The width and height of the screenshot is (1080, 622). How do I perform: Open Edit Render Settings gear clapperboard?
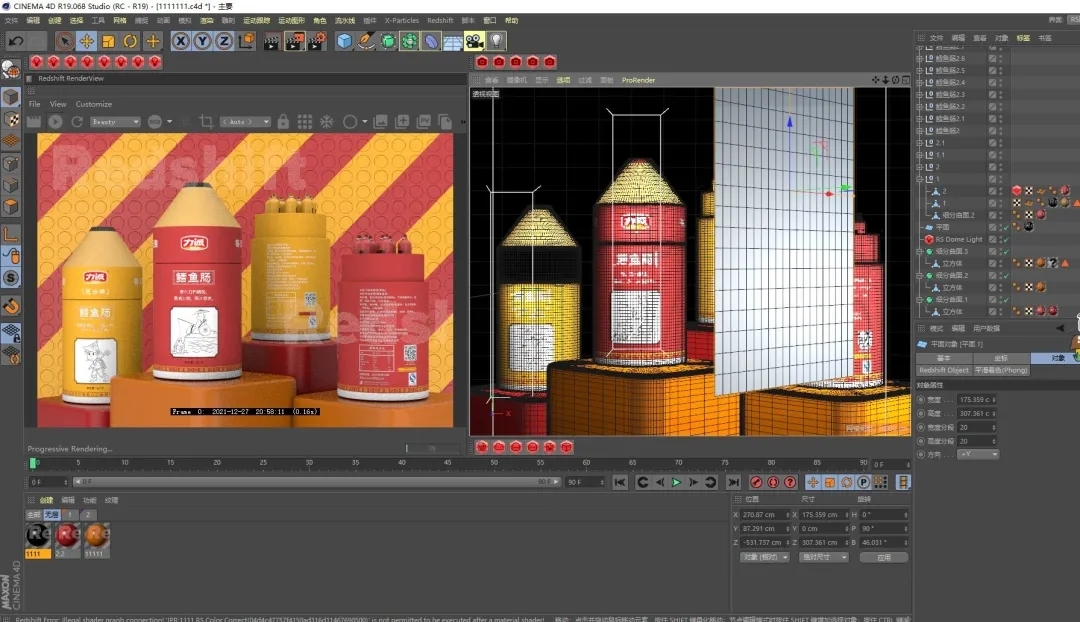[316, 41]
